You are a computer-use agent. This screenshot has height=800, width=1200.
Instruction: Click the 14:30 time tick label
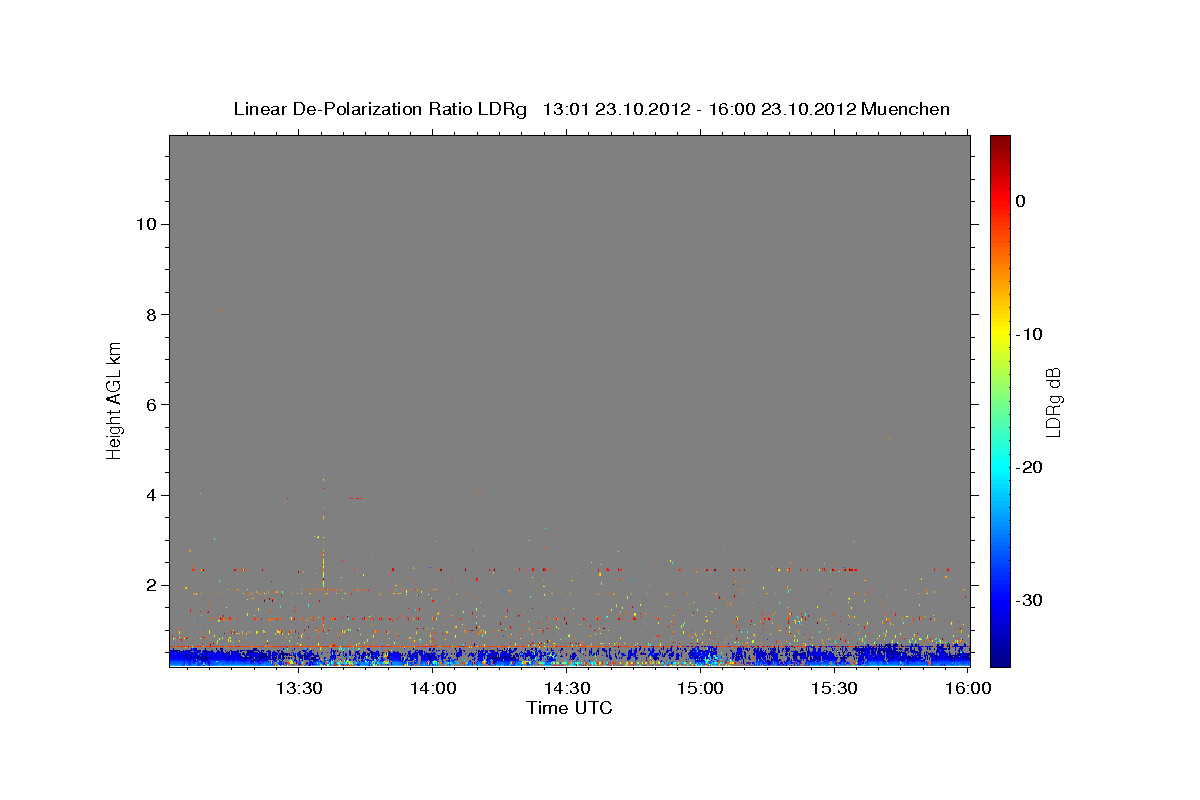(x=567, y=689)
